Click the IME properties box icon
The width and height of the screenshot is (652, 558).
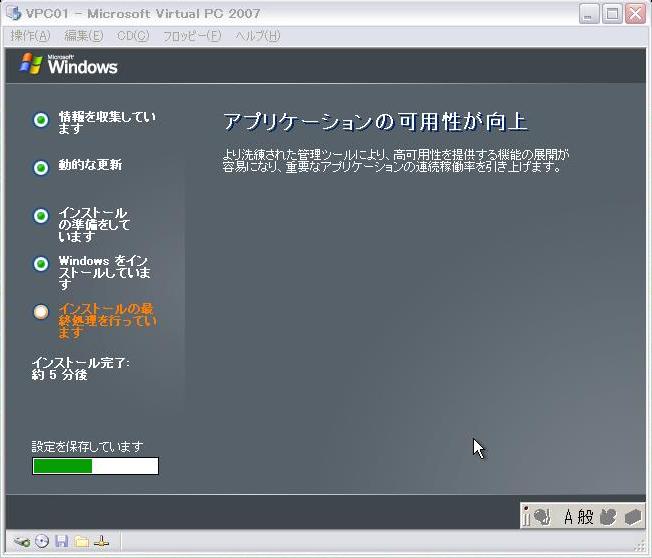click(633, 517)
